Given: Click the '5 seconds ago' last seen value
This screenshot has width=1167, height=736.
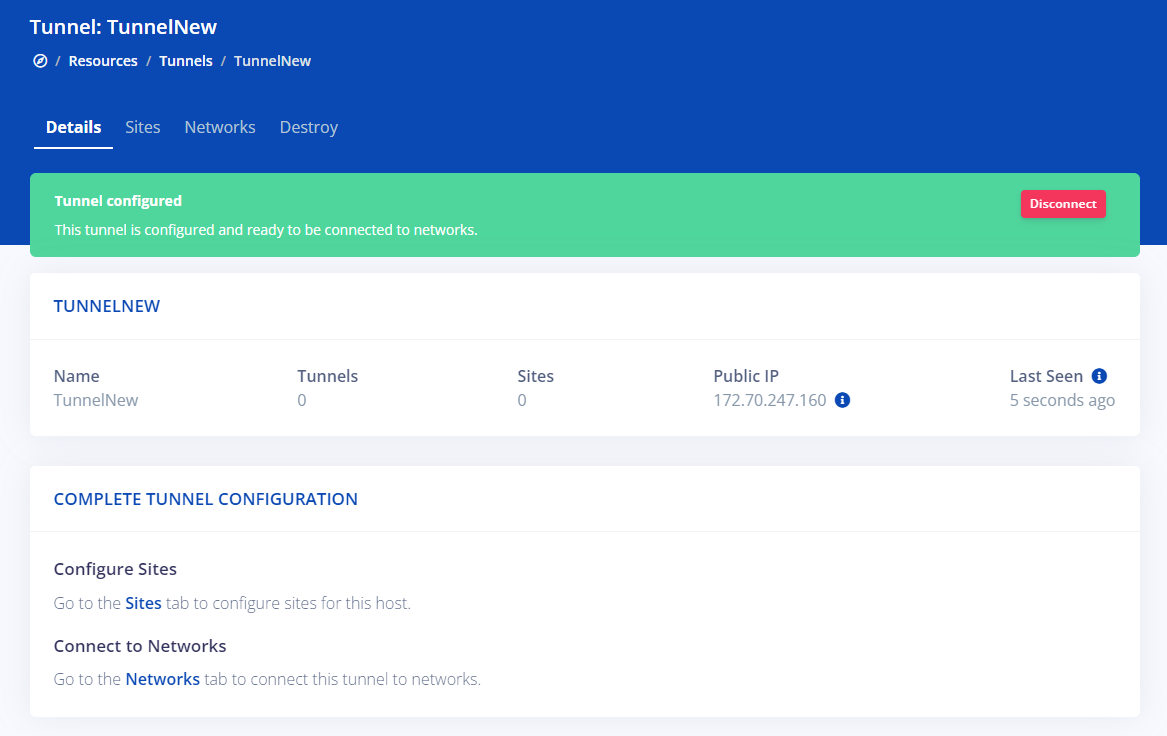Looking at the screenshot, I should coord(1062,400).
